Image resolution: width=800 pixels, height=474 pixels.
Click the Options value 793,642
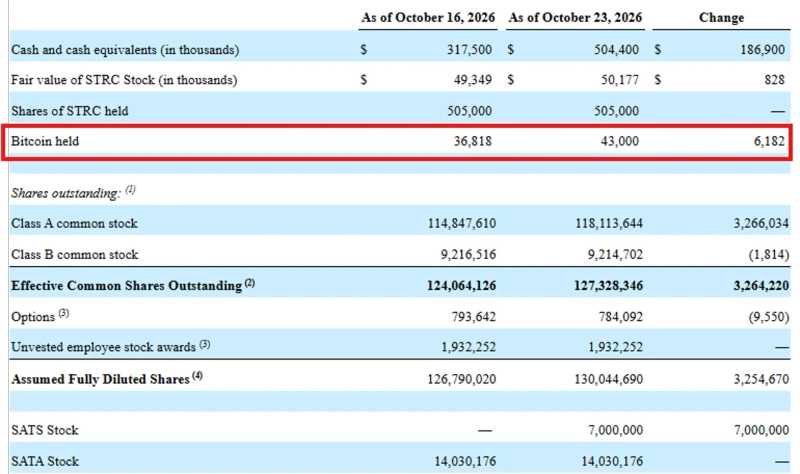(x=474, y=317)
